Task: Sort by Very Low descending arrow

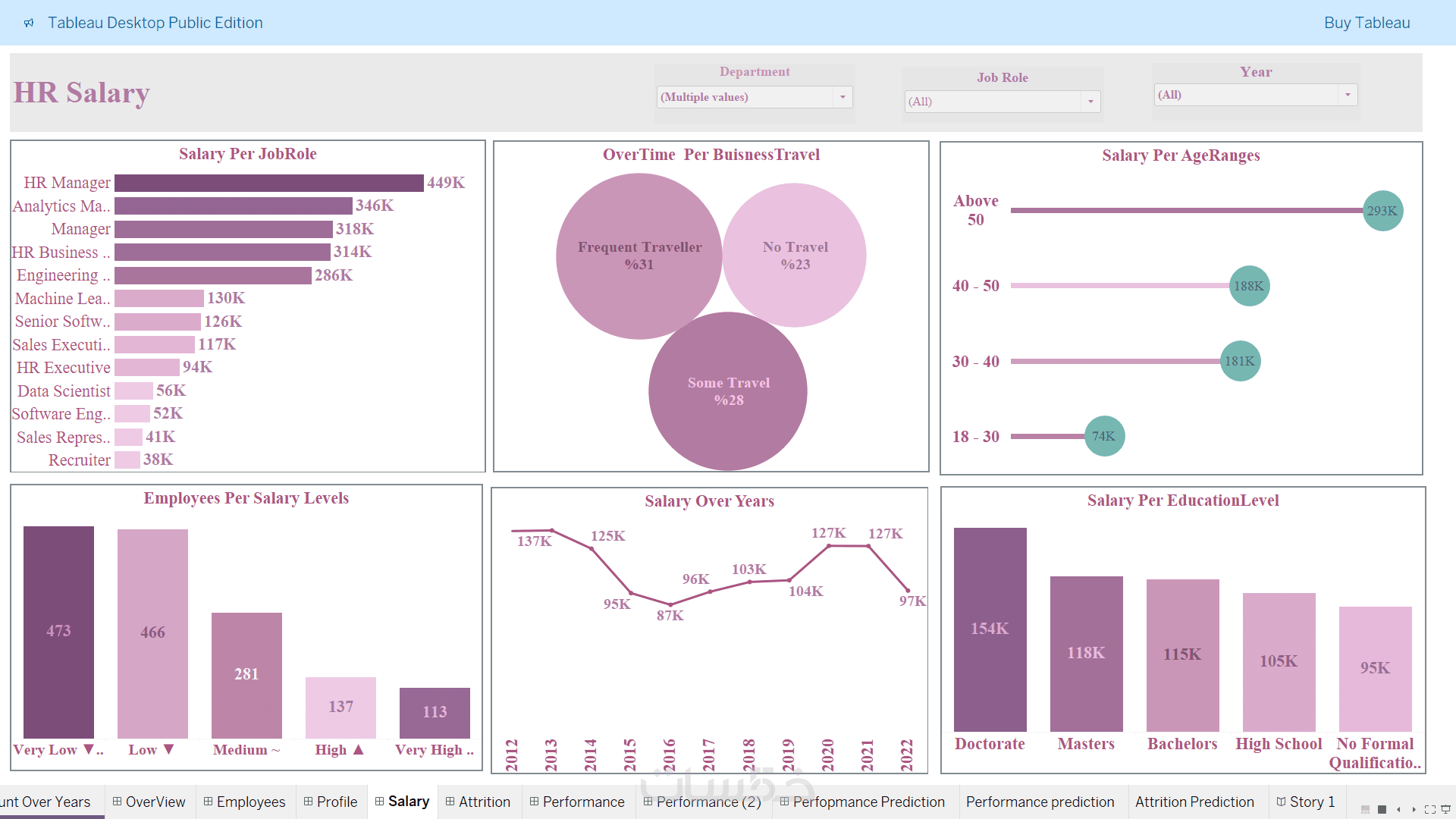Action: (x=89, y=749)
